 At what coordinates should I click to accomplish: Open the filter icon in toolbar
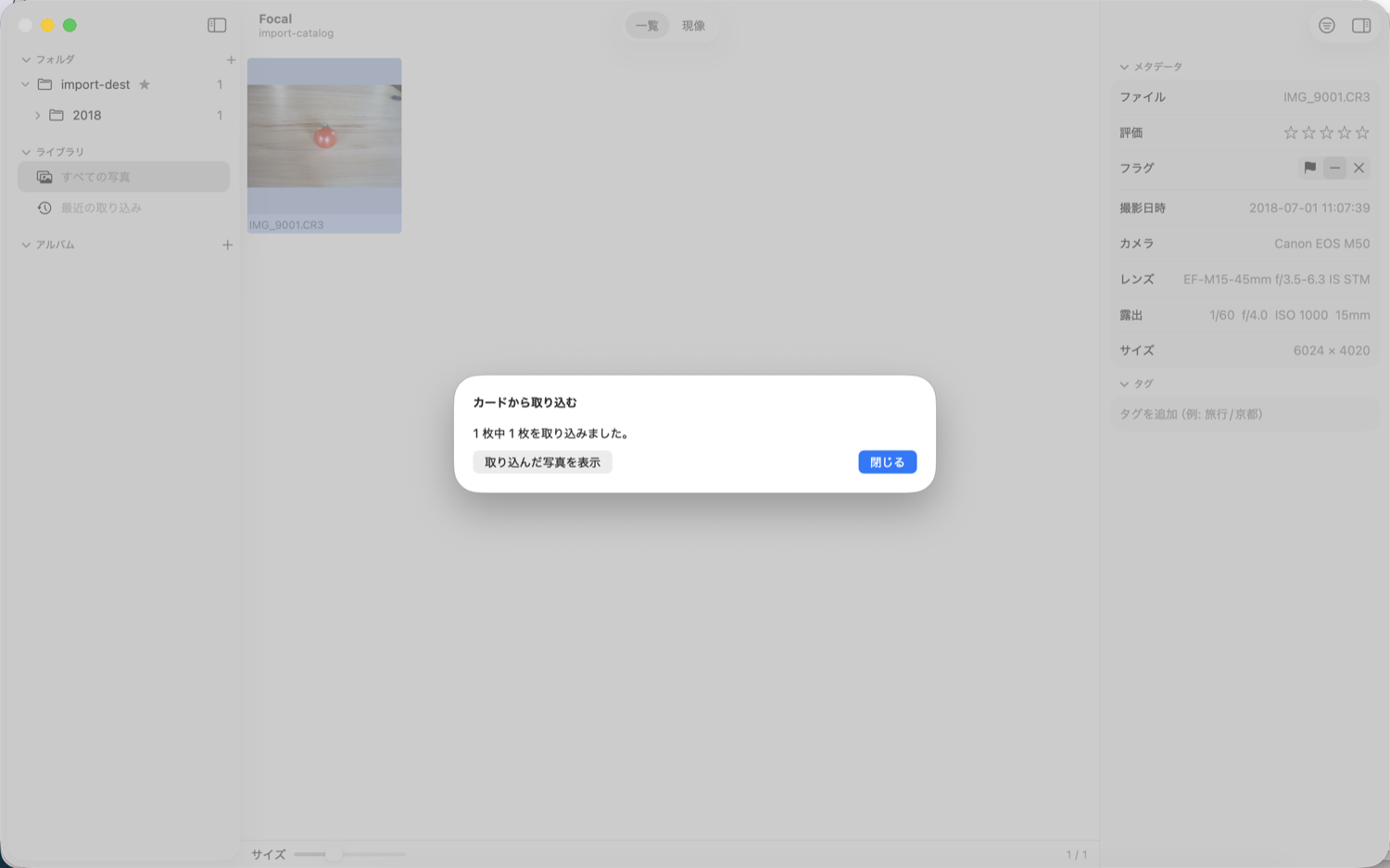tap(1327, 26)
